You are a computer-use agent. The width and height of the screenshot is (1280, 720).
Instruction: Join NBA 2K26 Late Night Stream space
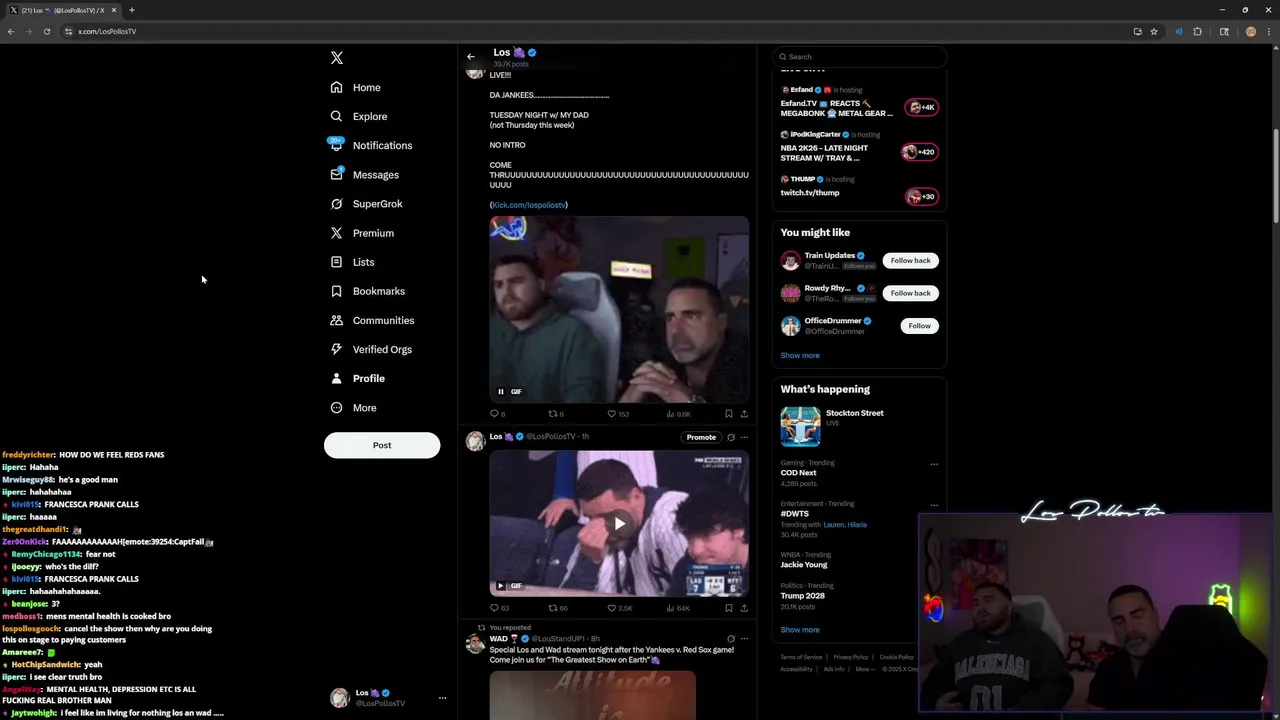coord(859,147)
